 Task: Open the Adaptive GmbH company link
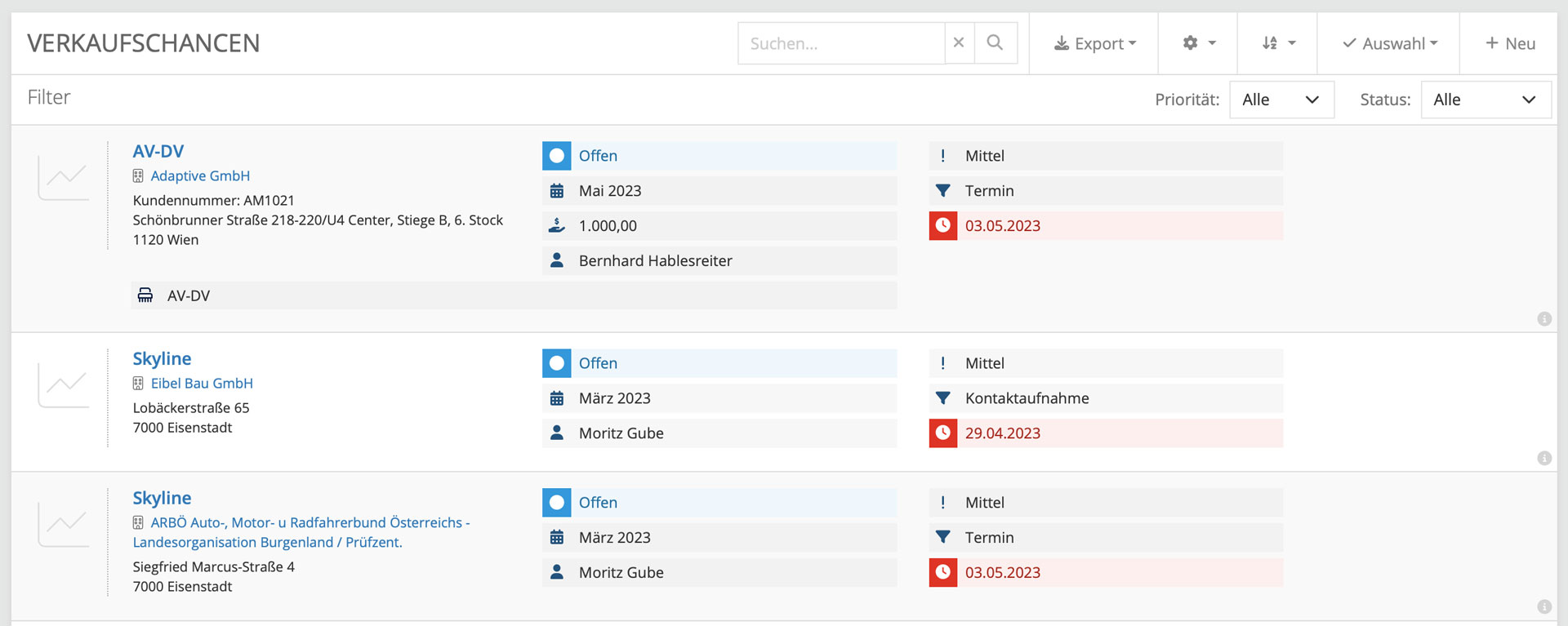click(x=200, y=176)
